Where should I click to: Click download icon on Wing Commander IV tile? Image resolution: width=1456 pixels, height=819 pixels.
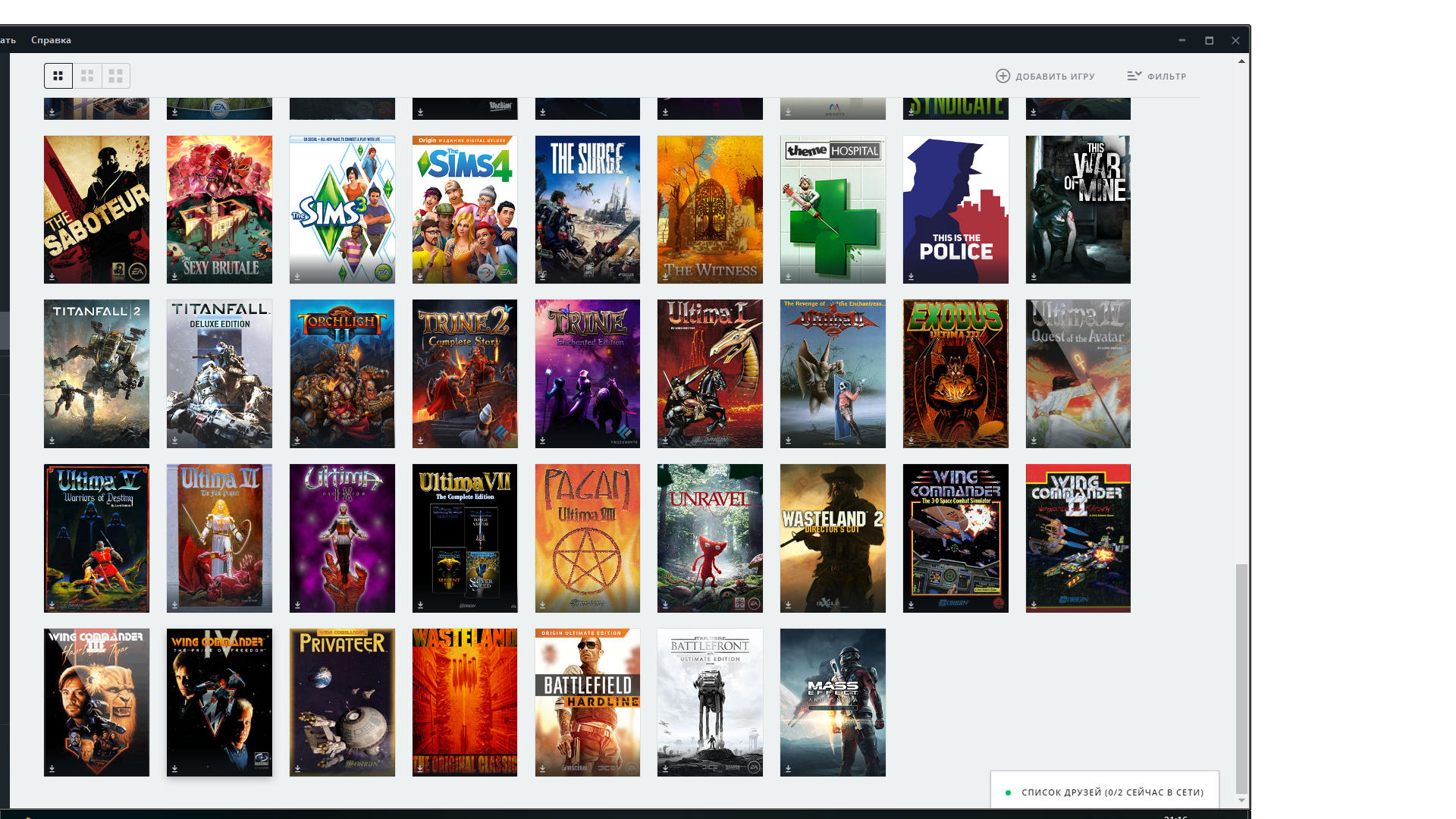(x=174, y=769)
